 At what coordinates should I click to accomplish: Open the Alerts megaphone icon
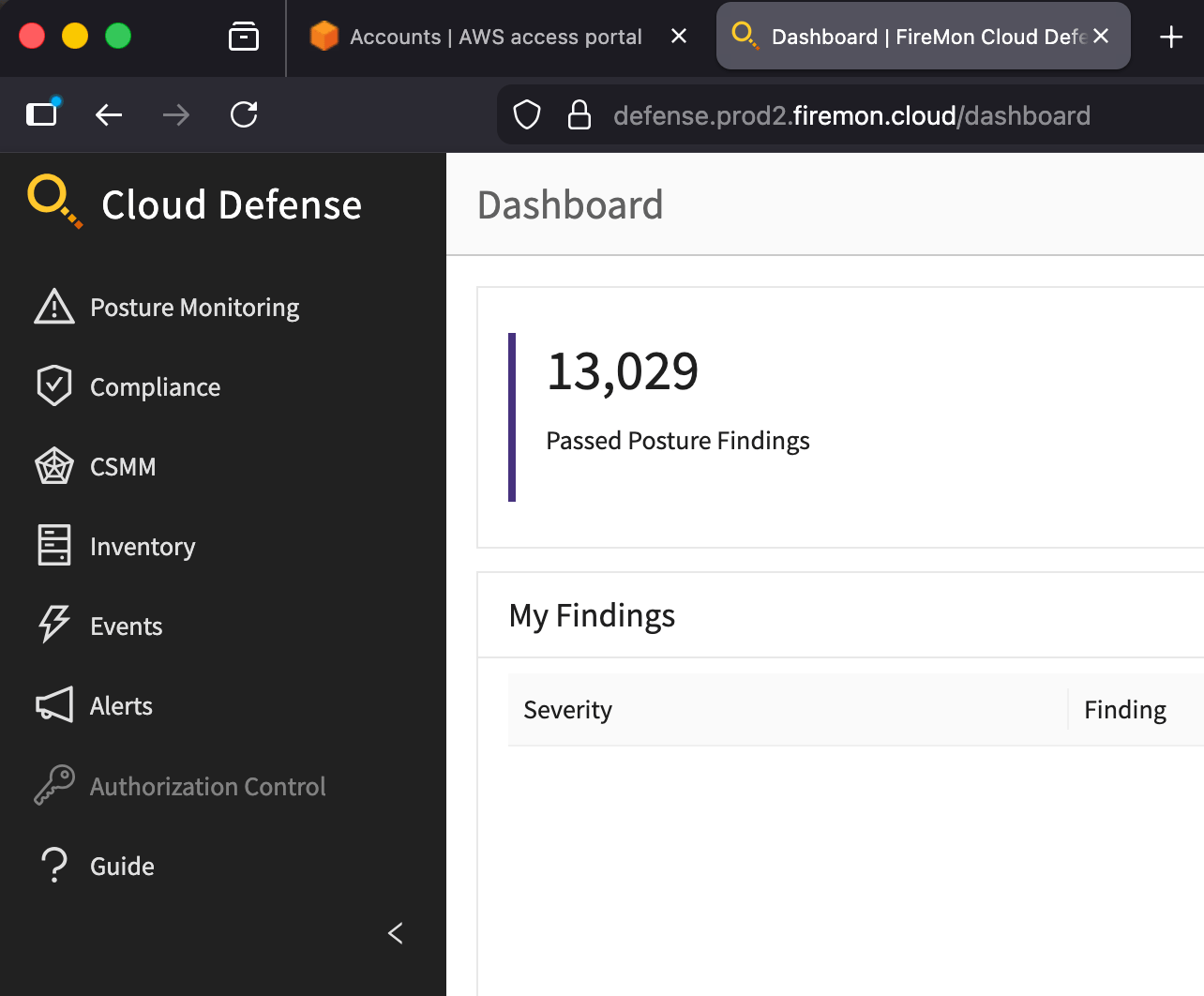click(54, 705)
